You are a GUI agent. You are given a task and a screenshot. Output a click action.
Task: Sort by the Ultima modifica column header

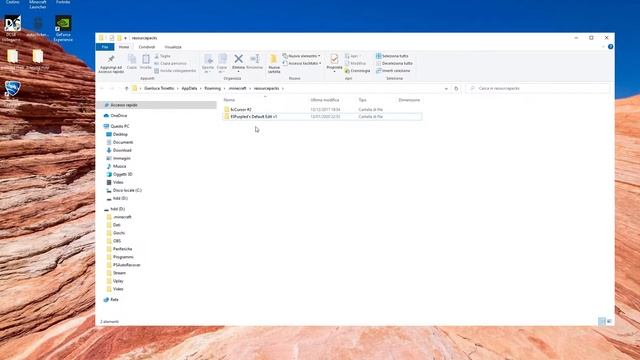325,100
